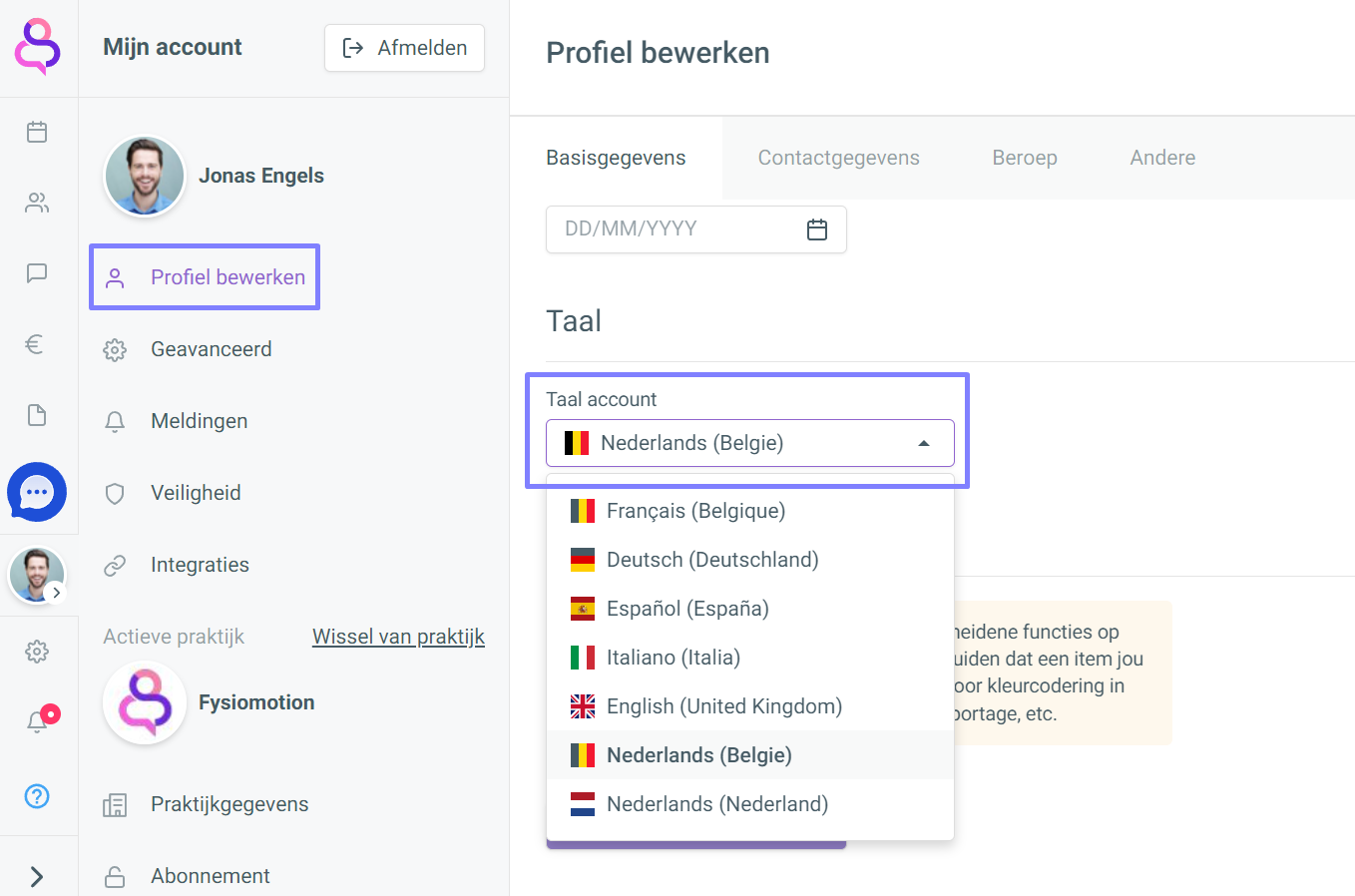Select Español (España) language option
Screen dimensions: 1355x896
coord(750,609)
